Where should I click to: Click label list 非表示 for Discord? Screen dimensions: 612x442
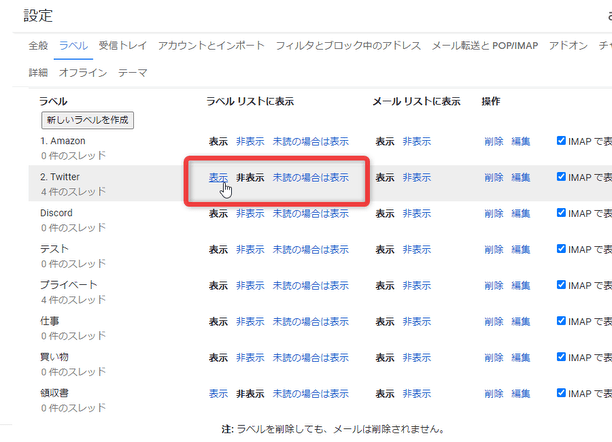pos(250,214)
